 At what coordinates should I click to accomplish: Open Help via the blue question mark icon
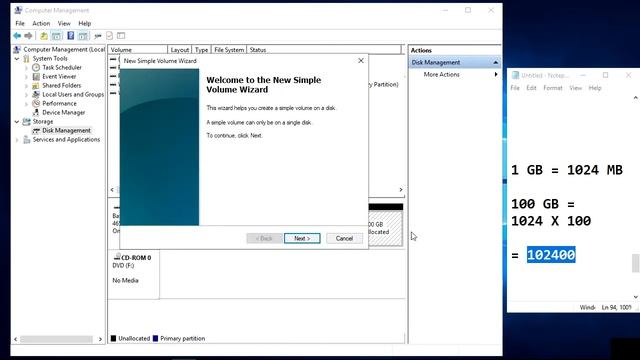(71, 36)
